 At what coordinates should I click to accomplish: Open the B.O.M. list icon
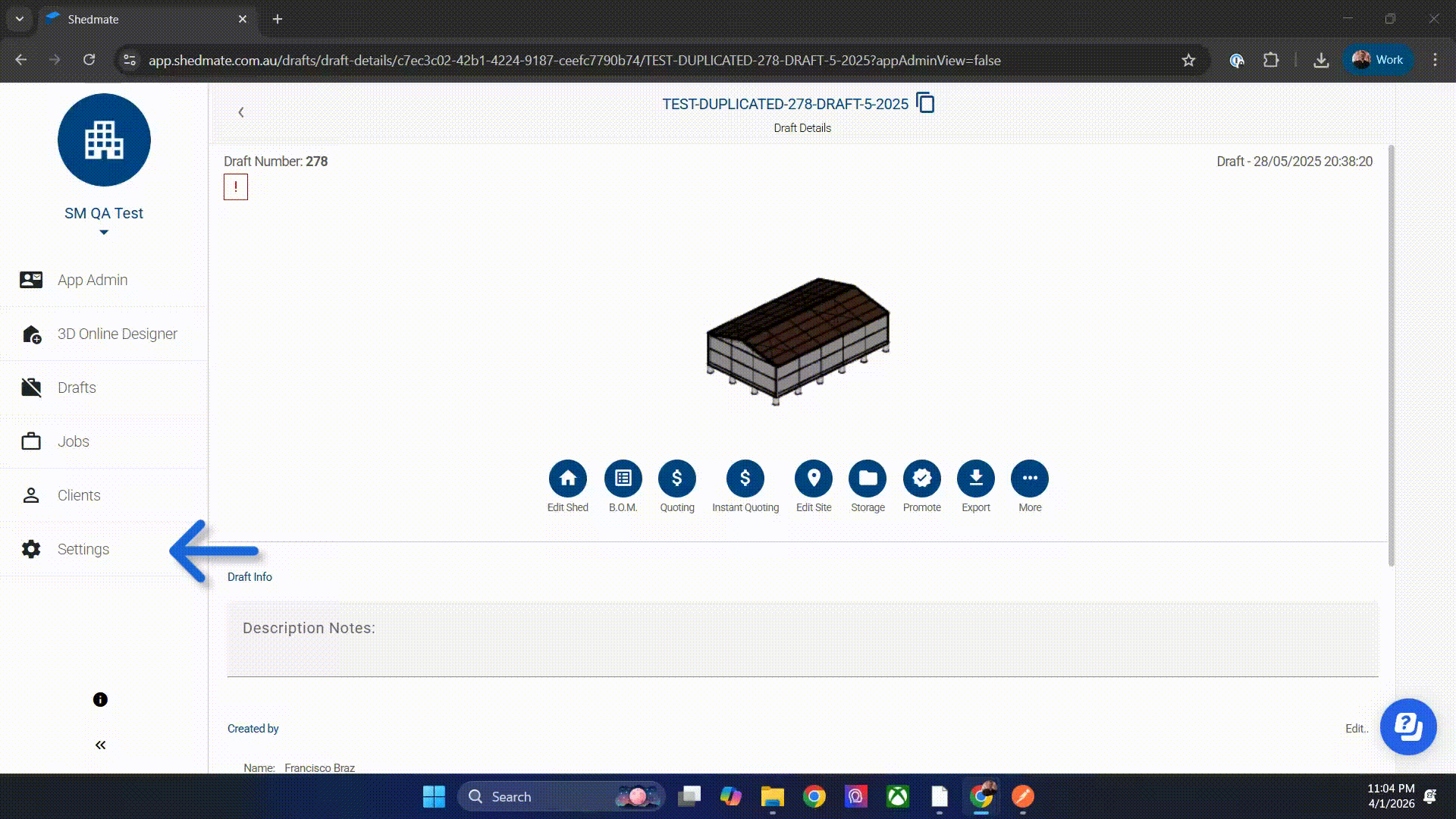(x=623, y=479)
